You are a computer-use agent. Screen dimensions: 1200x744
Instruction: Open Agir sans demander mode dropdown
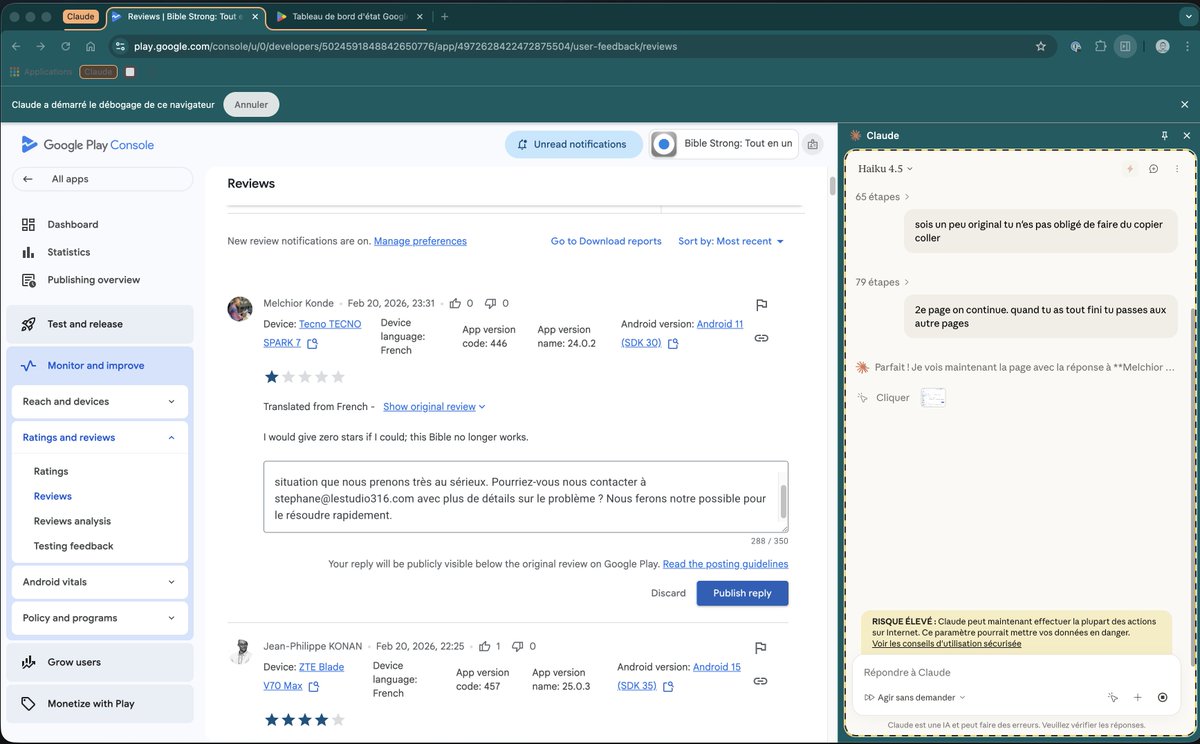(915, 698)
